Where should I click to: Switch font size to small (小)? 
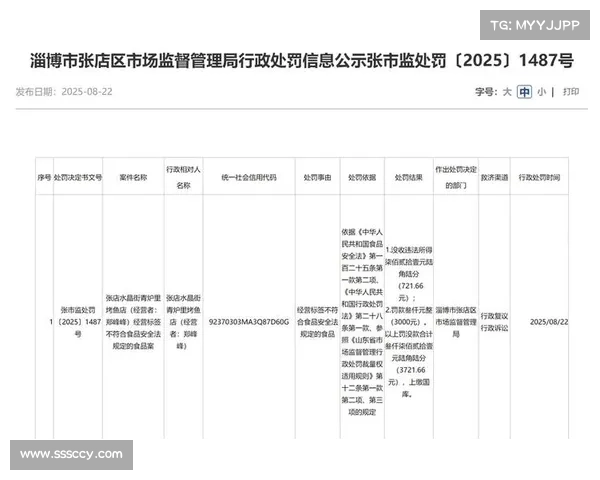point(541,91)
